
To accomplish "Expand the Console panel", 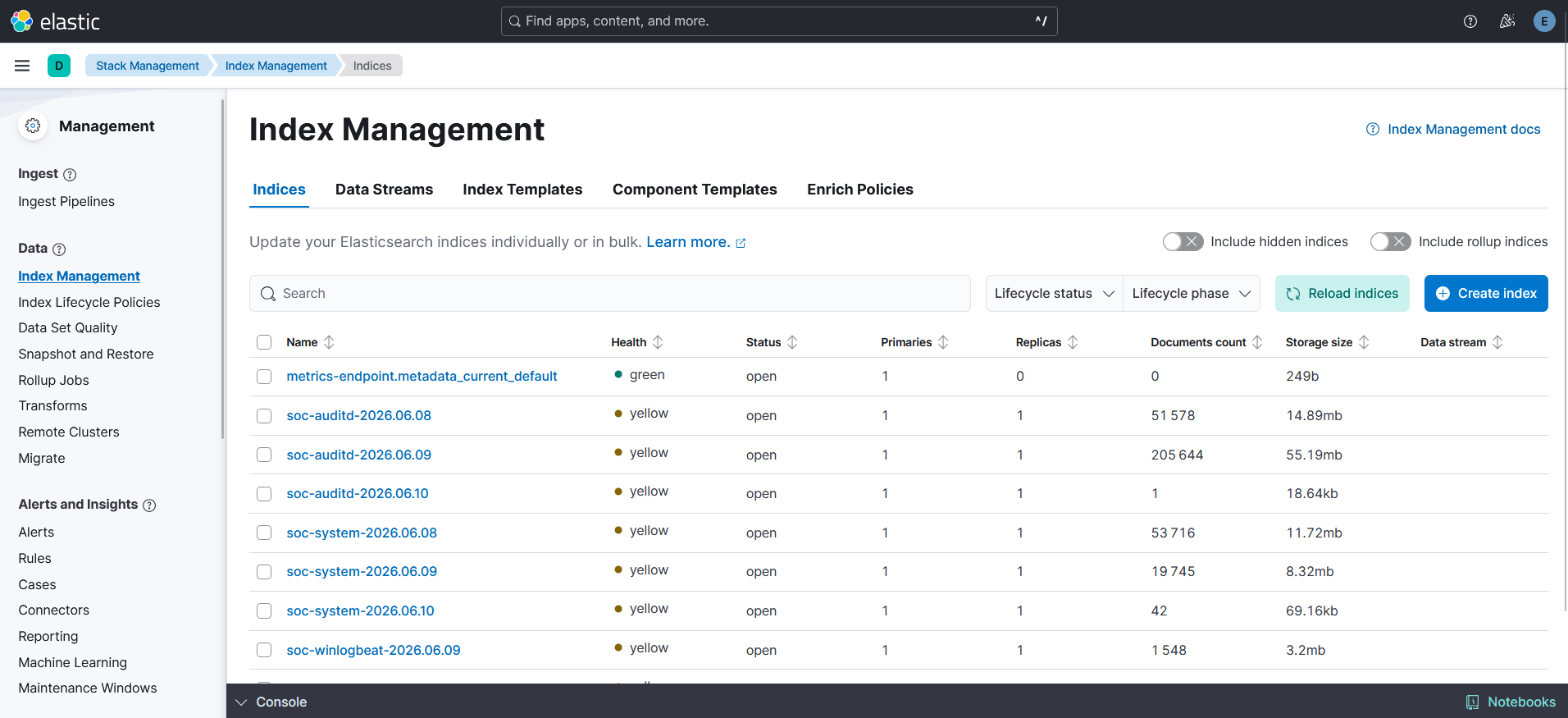I will click(x=271, y=702).
